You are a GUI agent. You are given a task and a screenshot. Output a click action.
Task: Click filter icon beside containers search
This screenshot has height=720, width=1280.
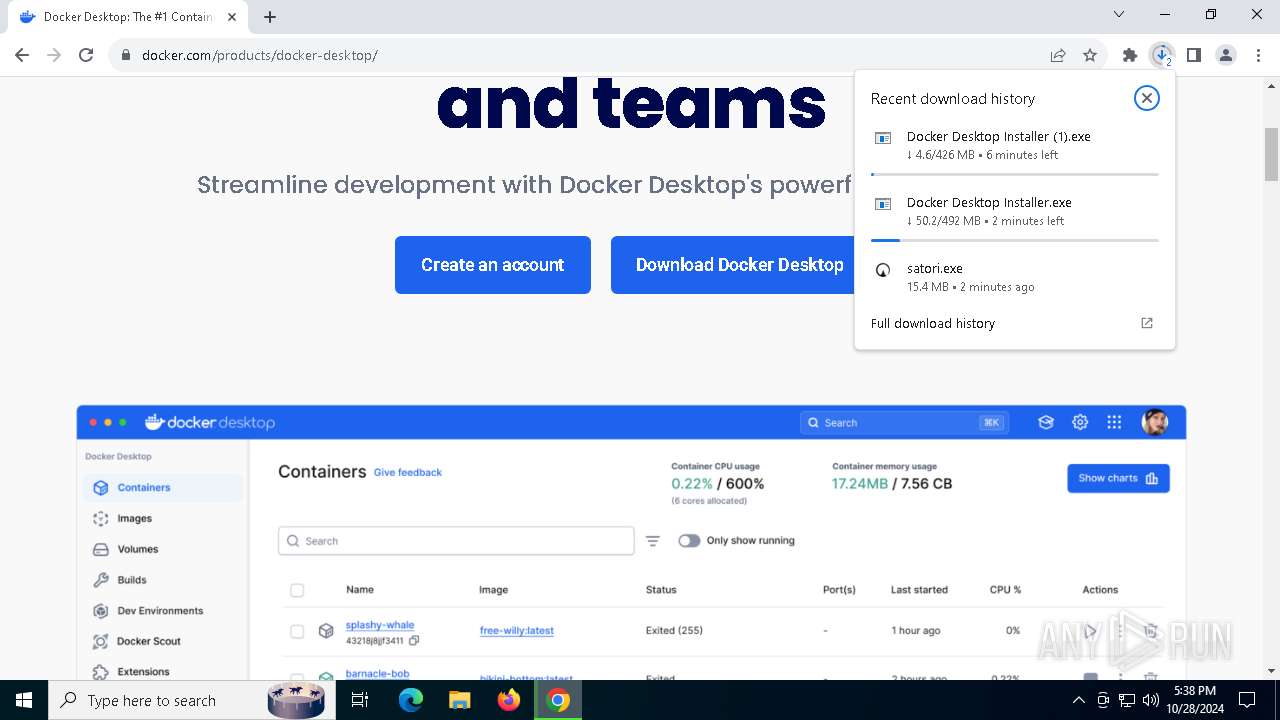pos(653,541)
